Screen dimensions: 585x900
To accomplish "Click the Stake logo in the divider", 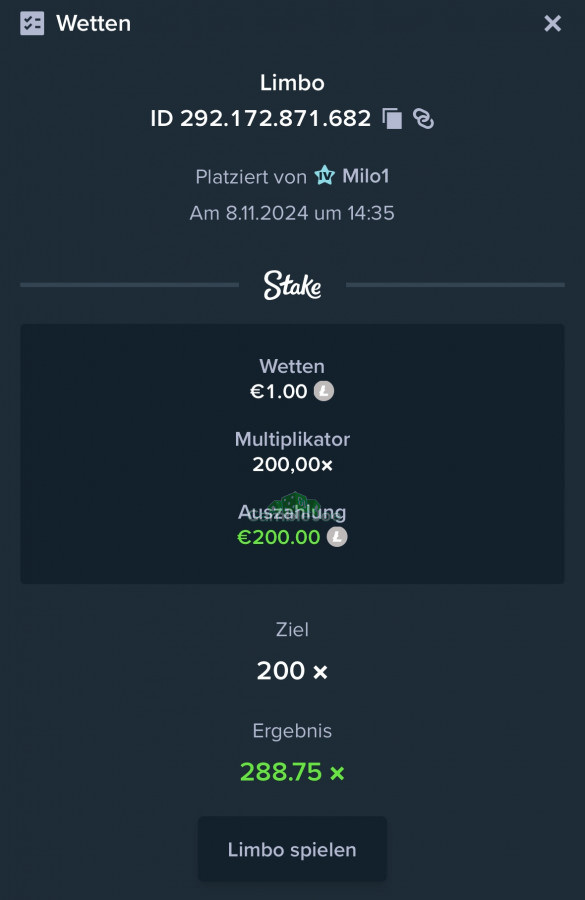I will (292, 285).
